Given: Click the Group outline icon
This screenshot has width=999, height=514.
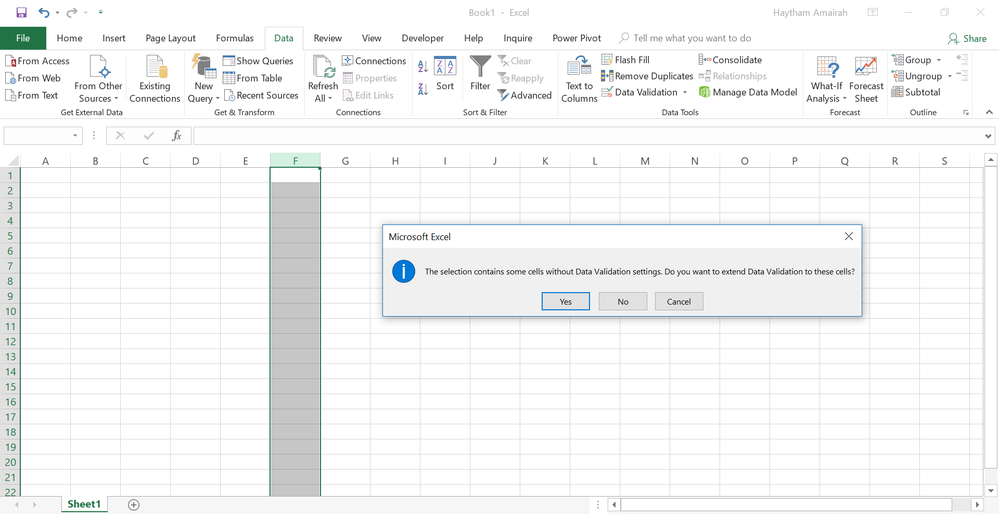Looking at the screenshot, I should (x=898, y=60).
